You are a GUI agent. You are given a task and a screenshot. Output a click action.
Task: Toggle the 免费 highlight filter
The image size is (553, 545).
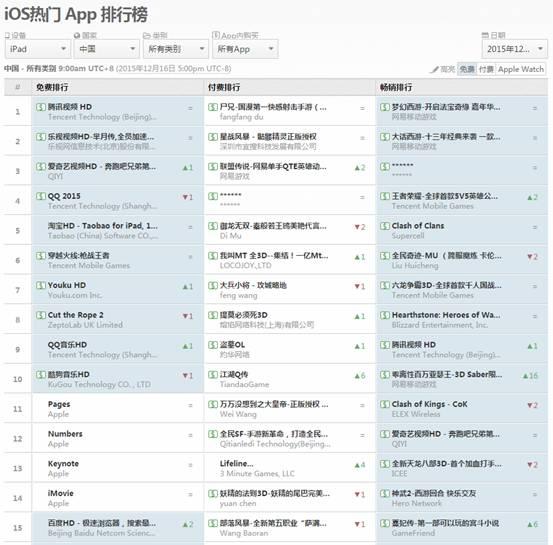pyautogui.click(x=467, y=69)
